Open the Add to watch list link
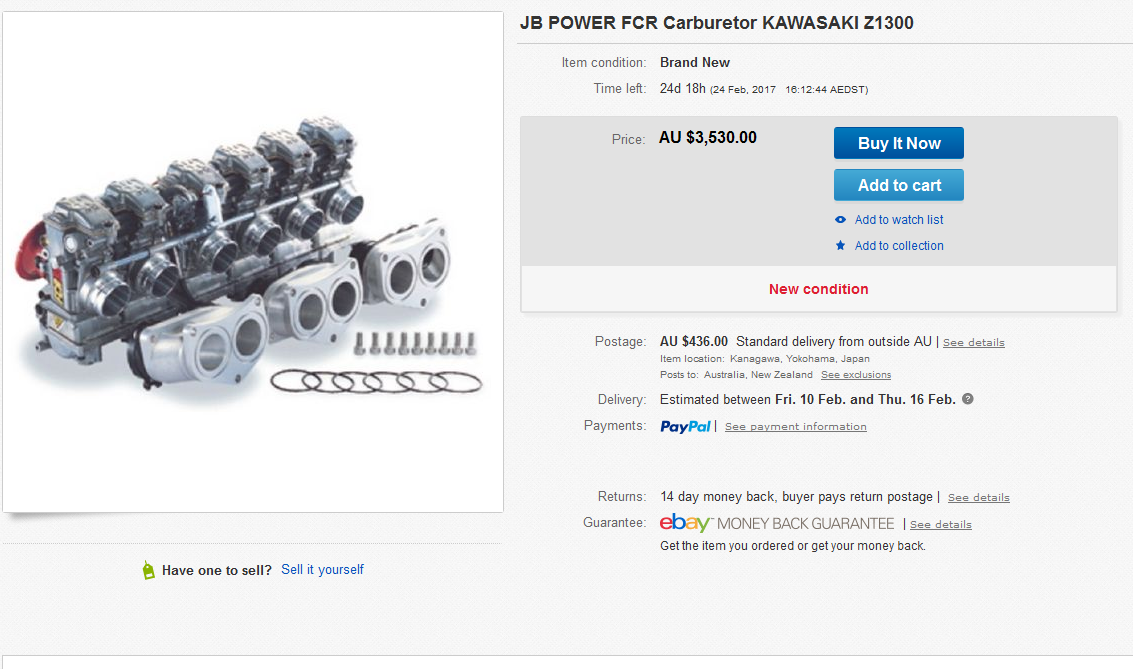This screenshot has width=1133, height=669. click(x=899, y=220)
